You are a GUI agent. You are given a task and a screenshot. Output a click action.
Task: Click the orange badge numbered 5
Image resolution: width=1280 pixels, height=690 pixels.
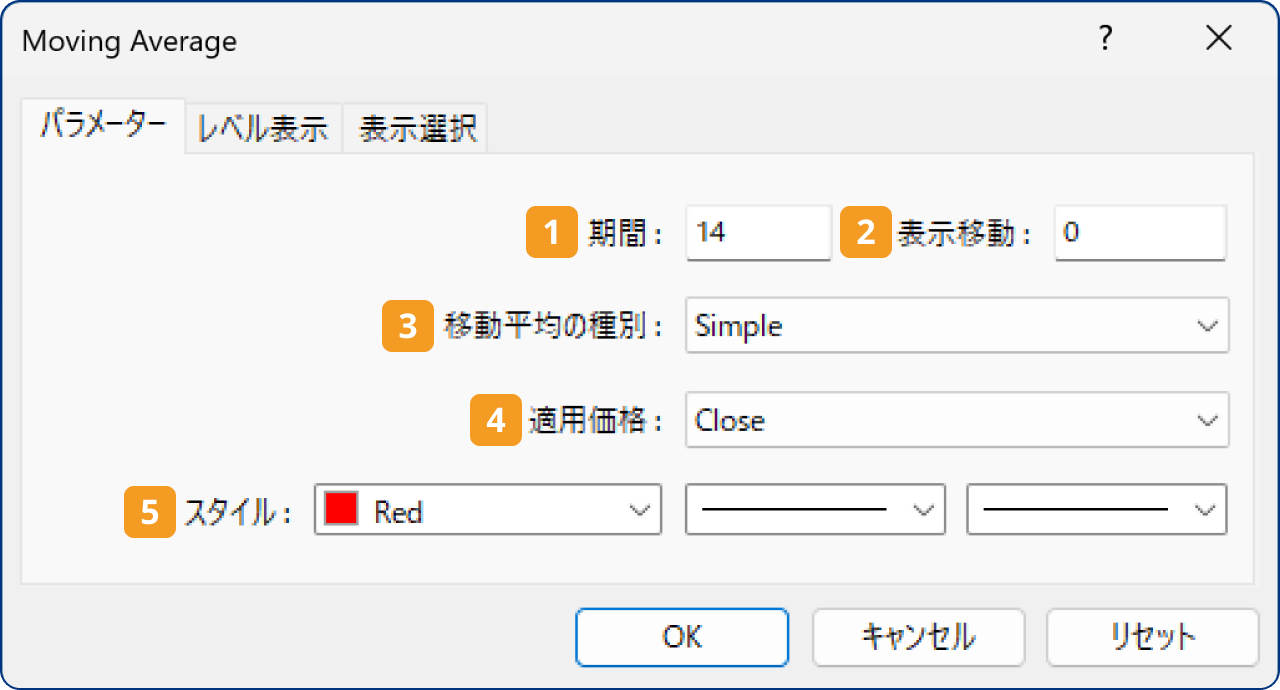148,510
